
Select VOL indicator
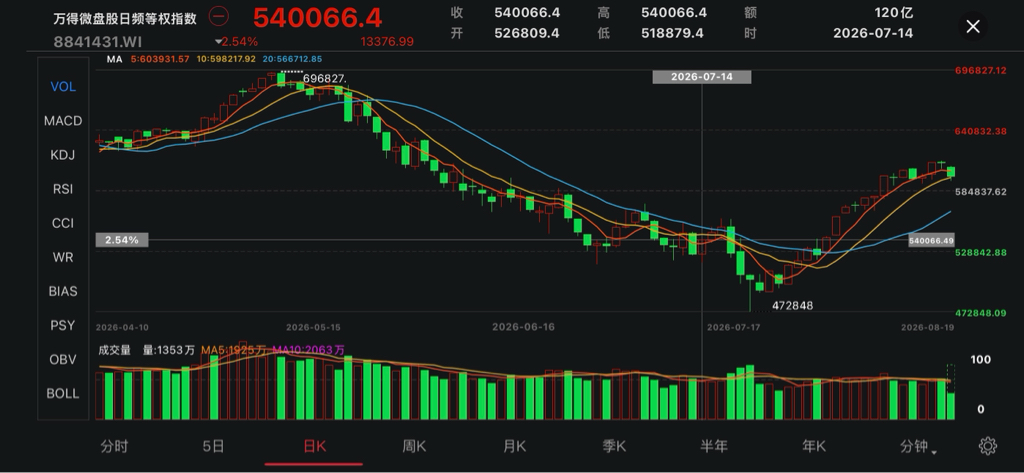click(x=63, y=87)
